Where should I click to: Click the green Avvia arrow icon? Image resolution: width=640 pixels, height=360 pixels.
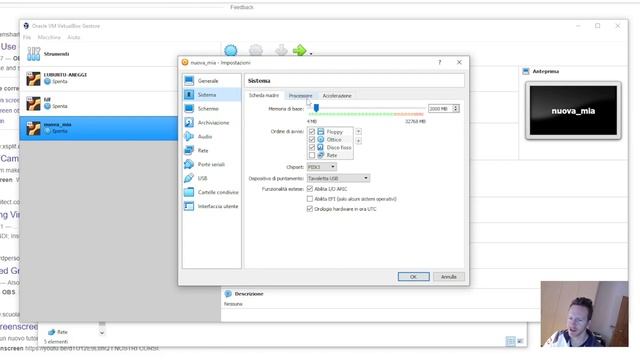click(x=299, y=50)
